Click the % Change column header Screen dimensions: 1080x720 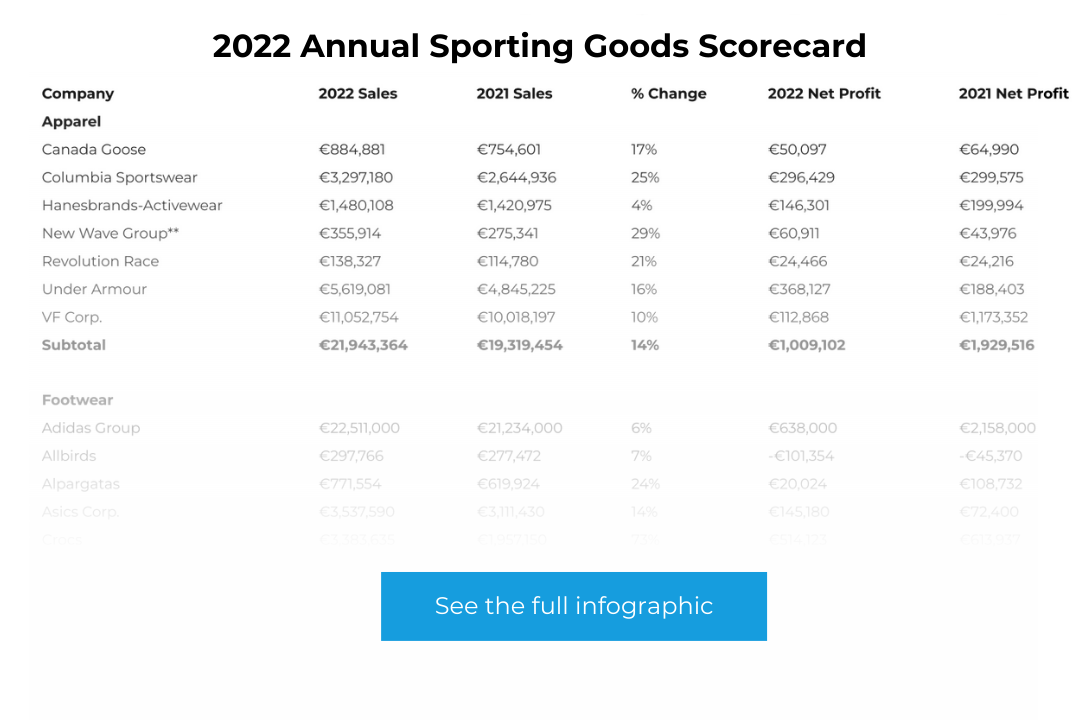[x=668, y=93]
